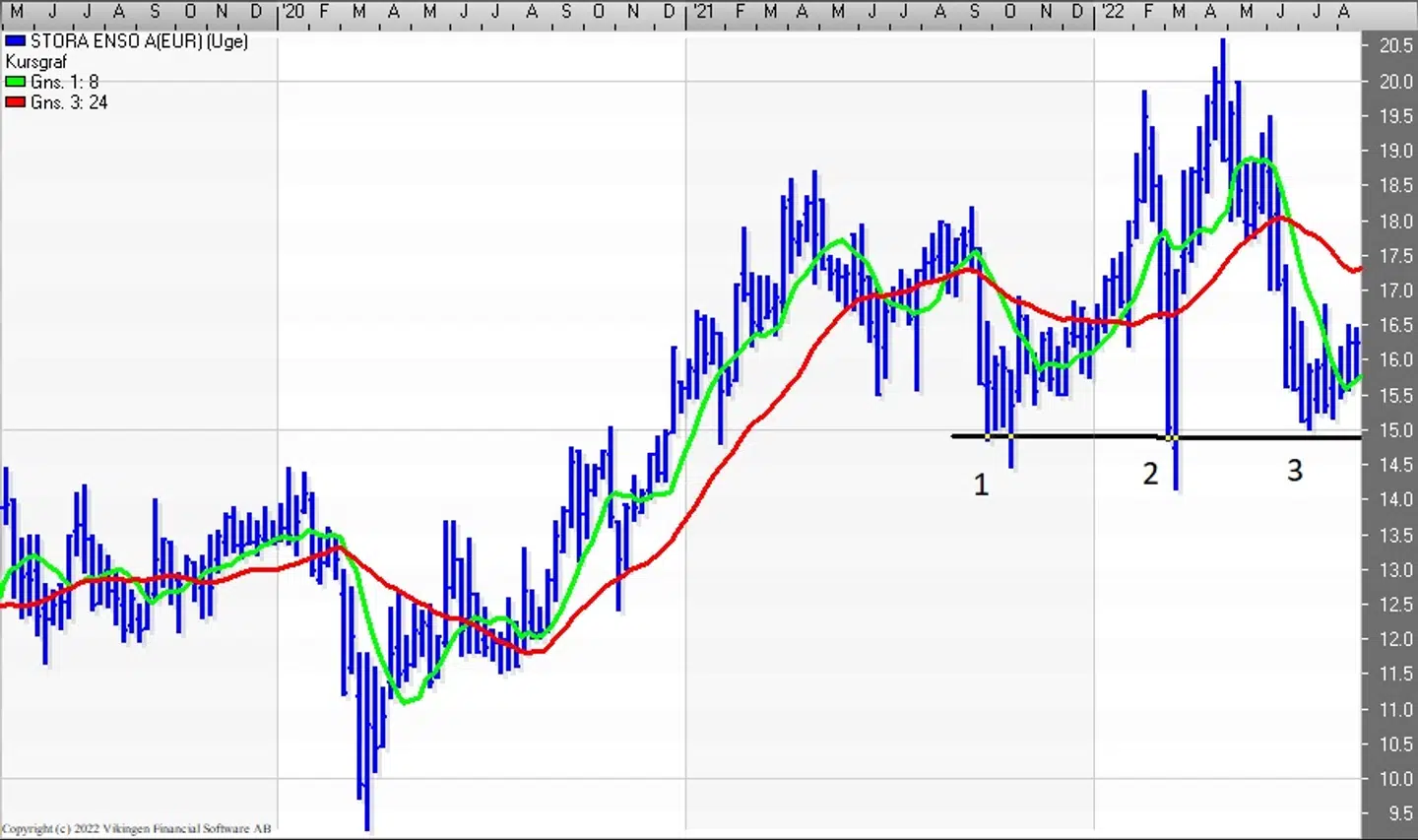Click the 9.5 price axis label
1418x840 pixels.
[x=1399, y=814]
